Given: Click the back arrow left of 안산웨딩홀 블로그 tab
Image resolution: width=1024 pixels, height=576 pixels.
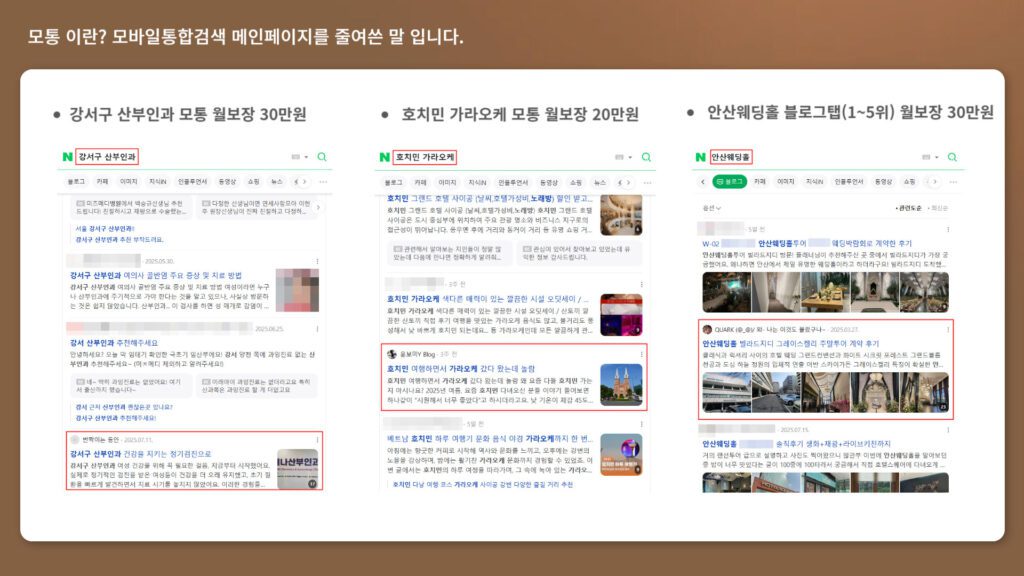Looking at the screenshot, I should click(702, 182).
